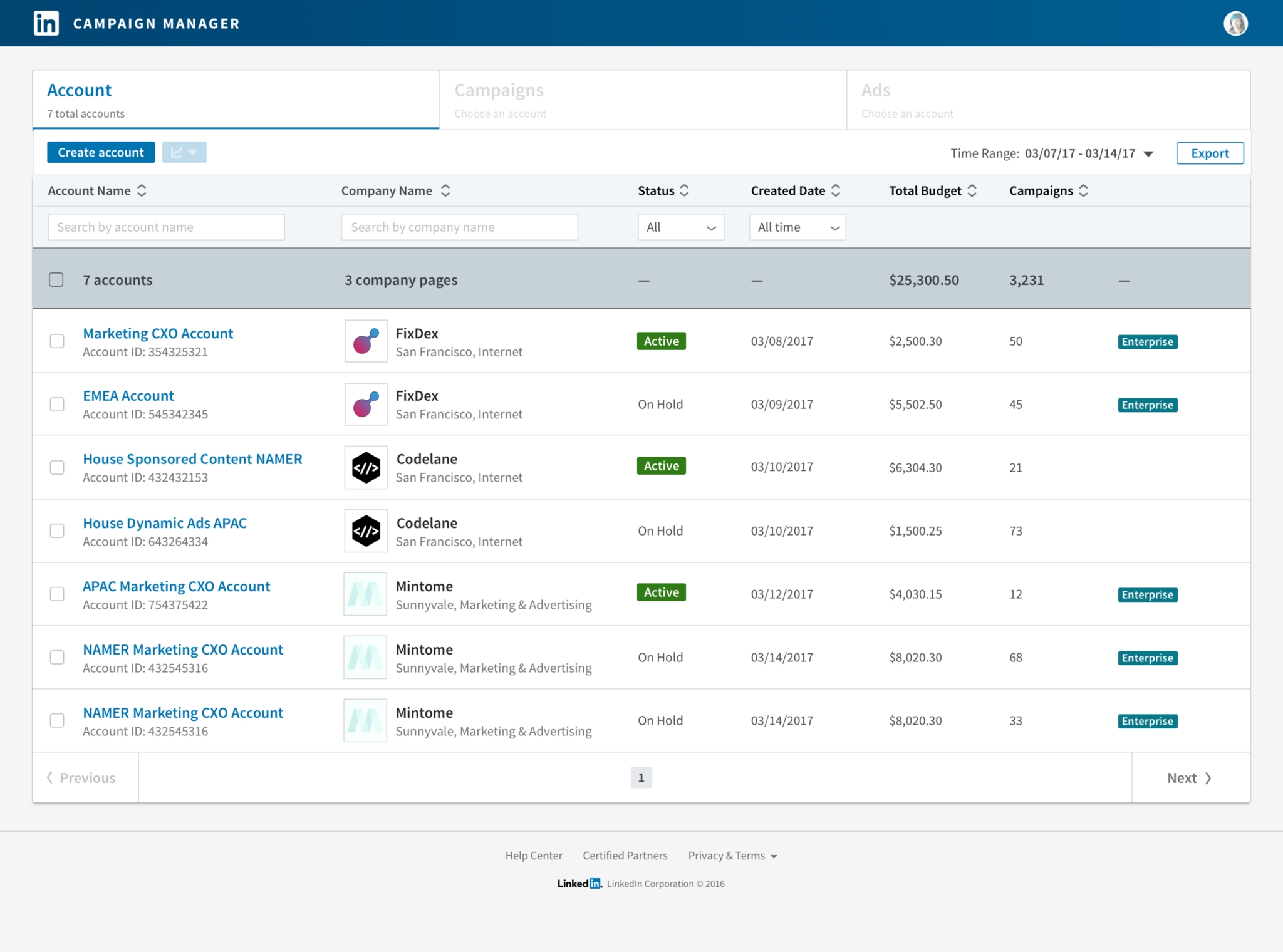Image resolution: width=1283 pixels, height=952 pixels.
Task: Click the chart/analytics icon next to Create account
Action: [x=184, y=152]
